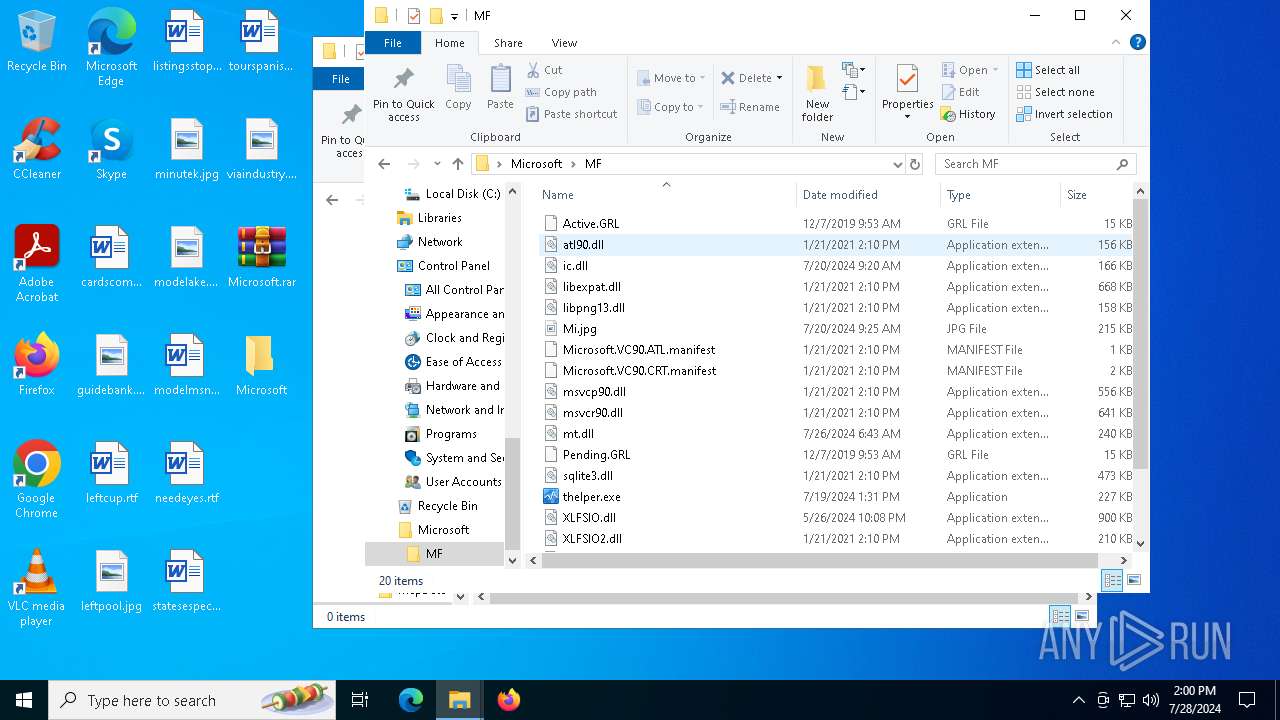This screenshot has height=720, width=1280.
Task: Open the File menu tab
Action: (x=393, y=43)
